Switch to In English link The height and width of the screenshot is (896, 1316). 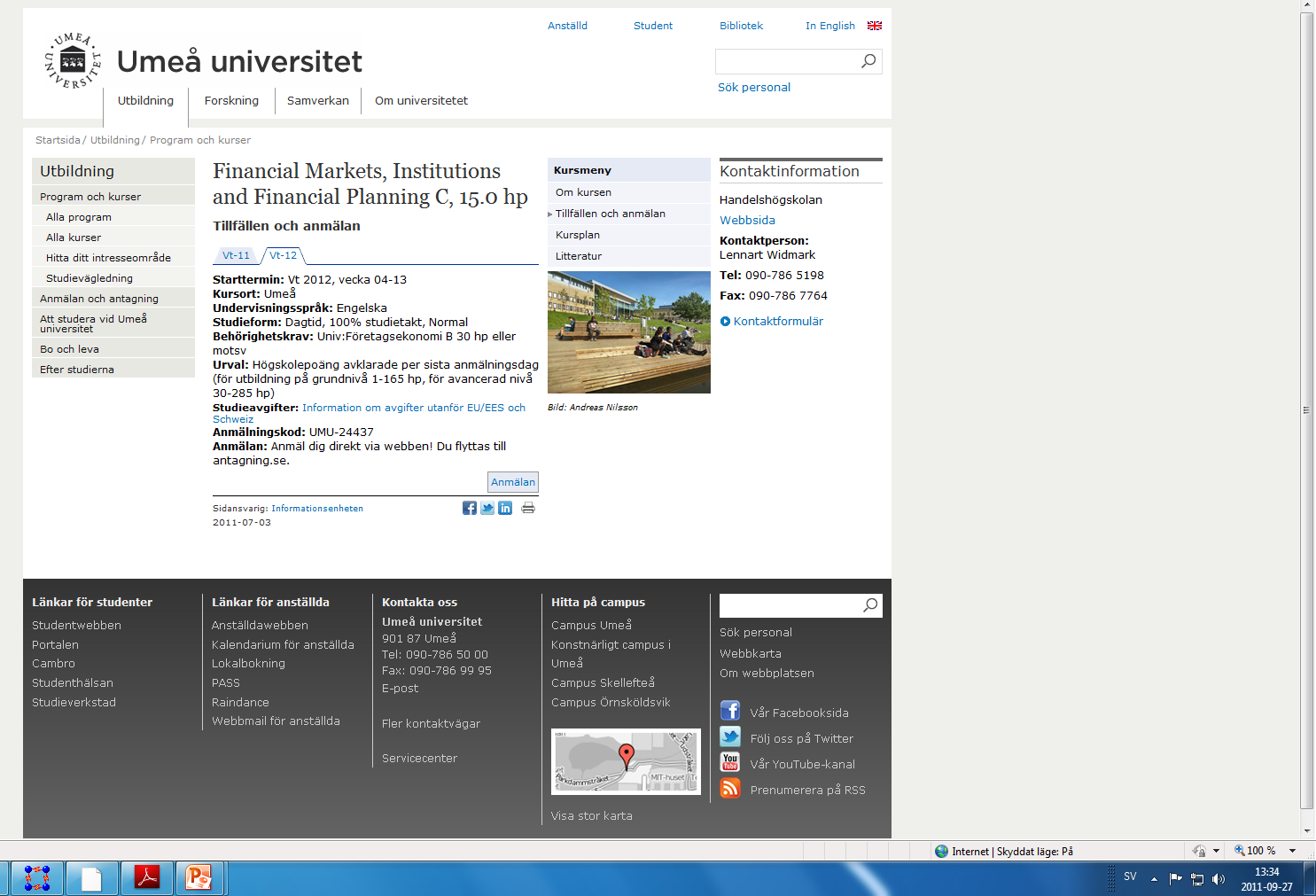pos(830,26)
